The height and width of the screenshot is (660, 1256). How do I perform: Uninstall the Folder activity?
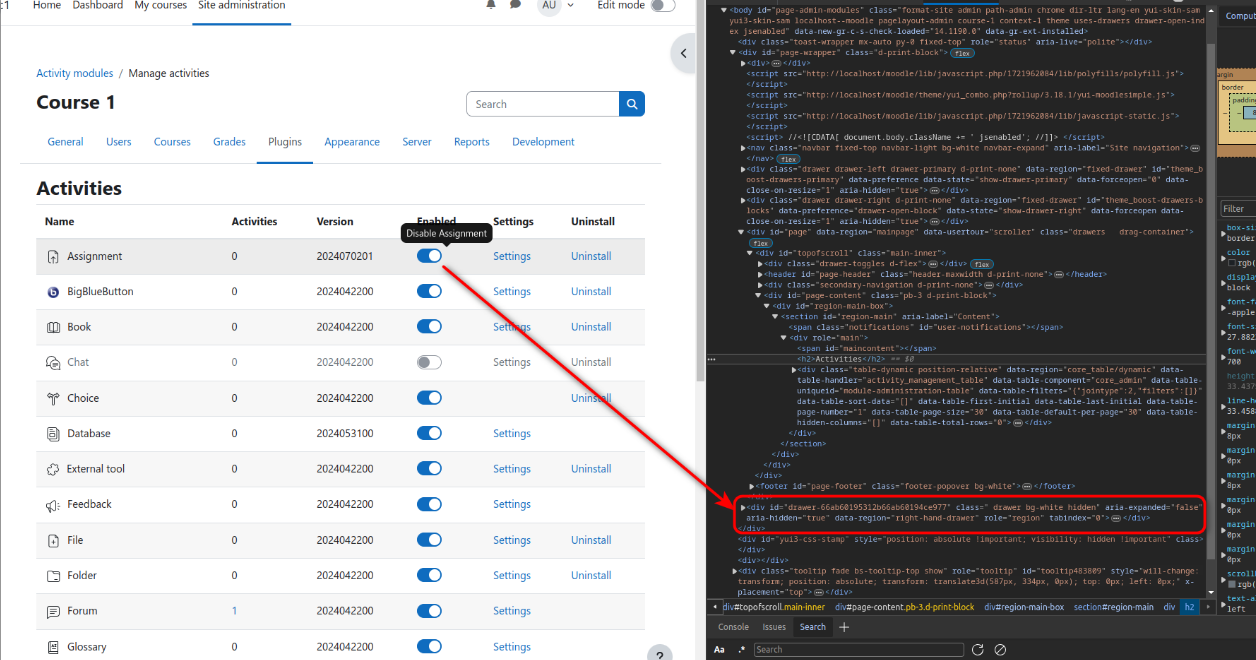click(x=591, y=575)
